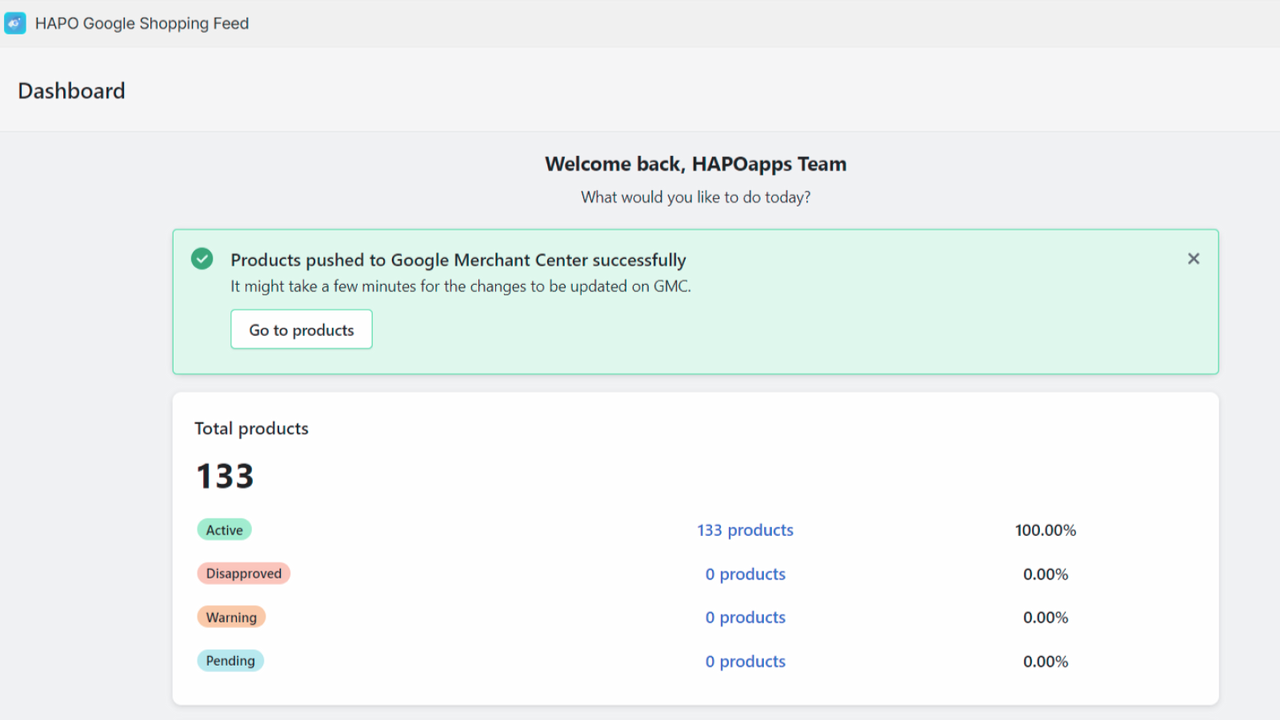Open the Disapproved 0 products link

click(745, 574)
